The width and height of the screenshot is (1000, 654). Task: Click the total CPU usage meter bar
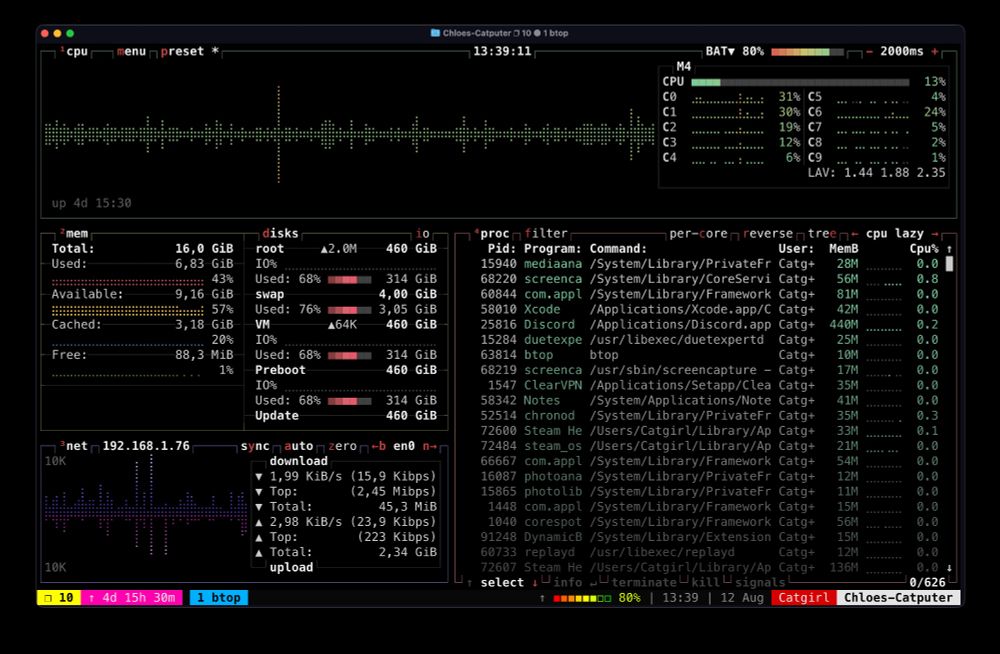pos(800,82)
